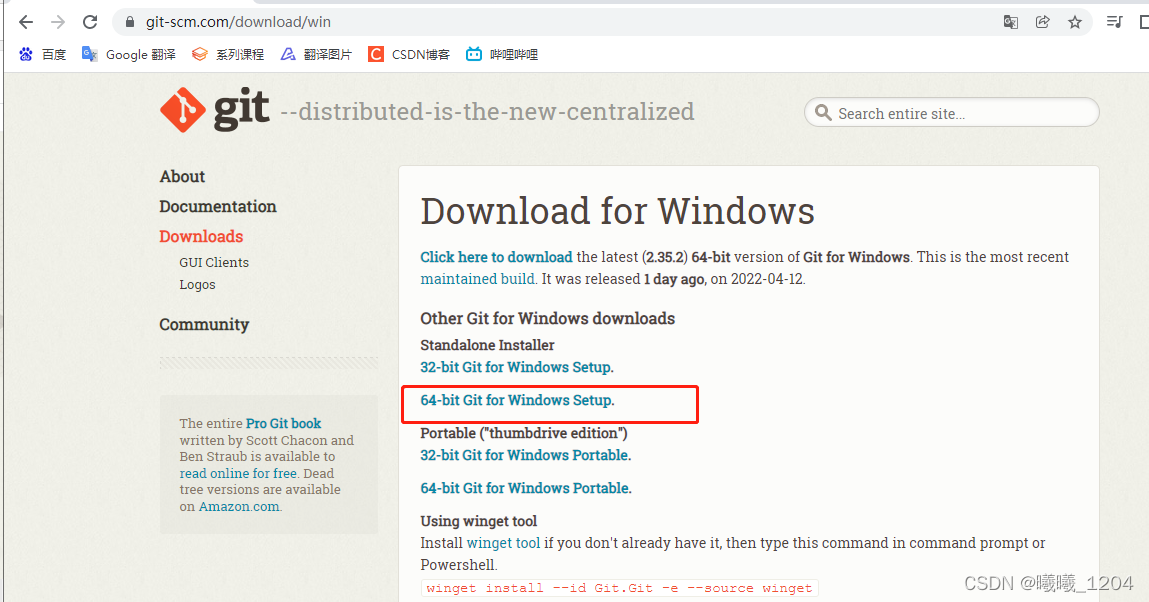1149x602 pixels.
Task: Open the 'maintained build' link
Action: click(478, 279)
